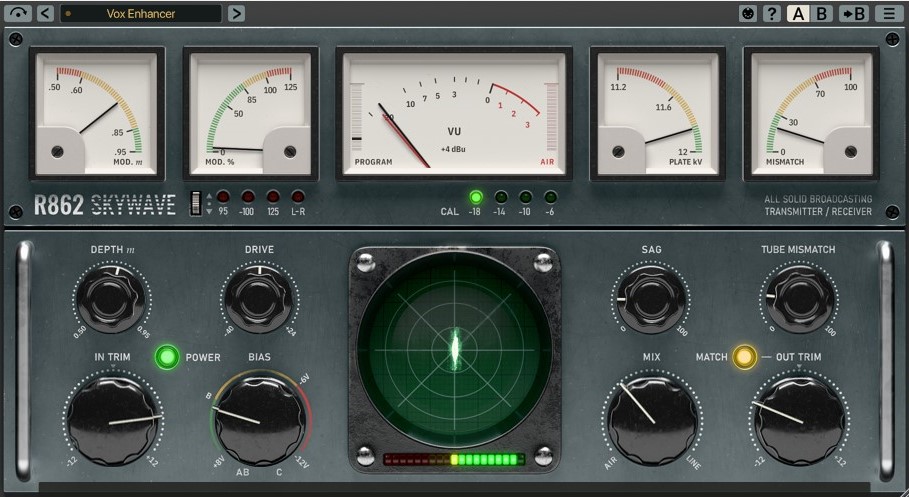Toggle the red 95 LED indicator
This screenshot has width=909, height=497.
pyautogui.click(x=223, y=197)
